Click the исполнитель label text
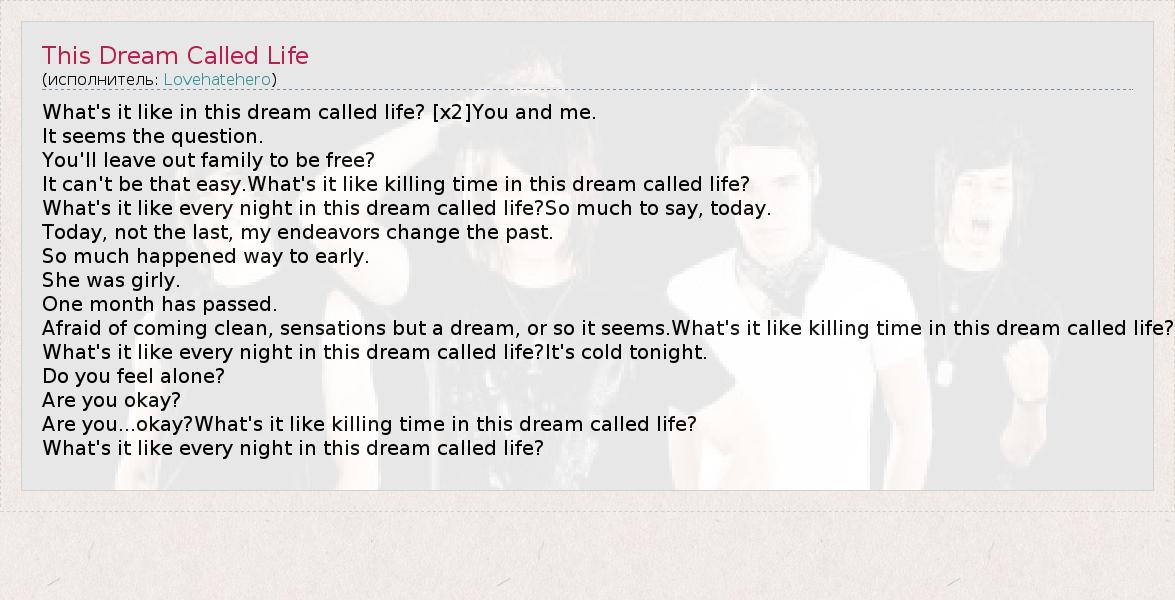This screenshot has height=600, width=1175. click(x=102, y=79)
